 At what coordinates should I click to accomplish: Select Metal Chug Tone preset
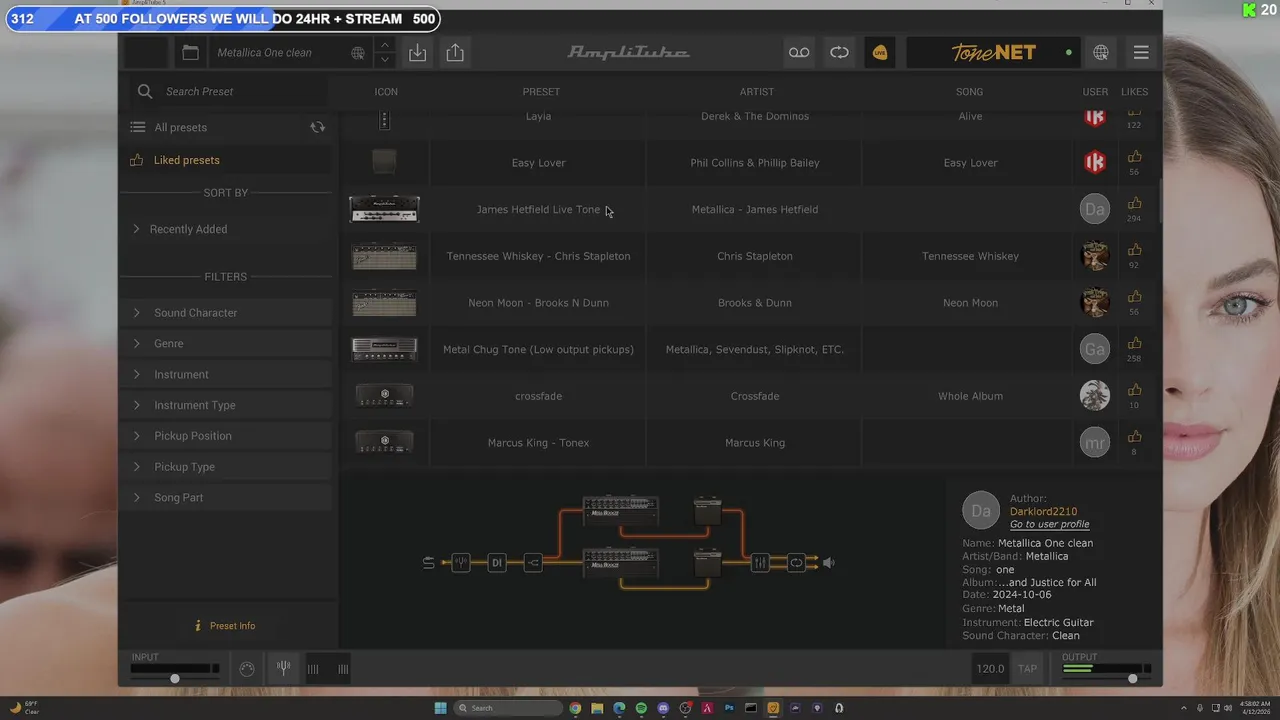pyautogui.click(x=750, y=350)
